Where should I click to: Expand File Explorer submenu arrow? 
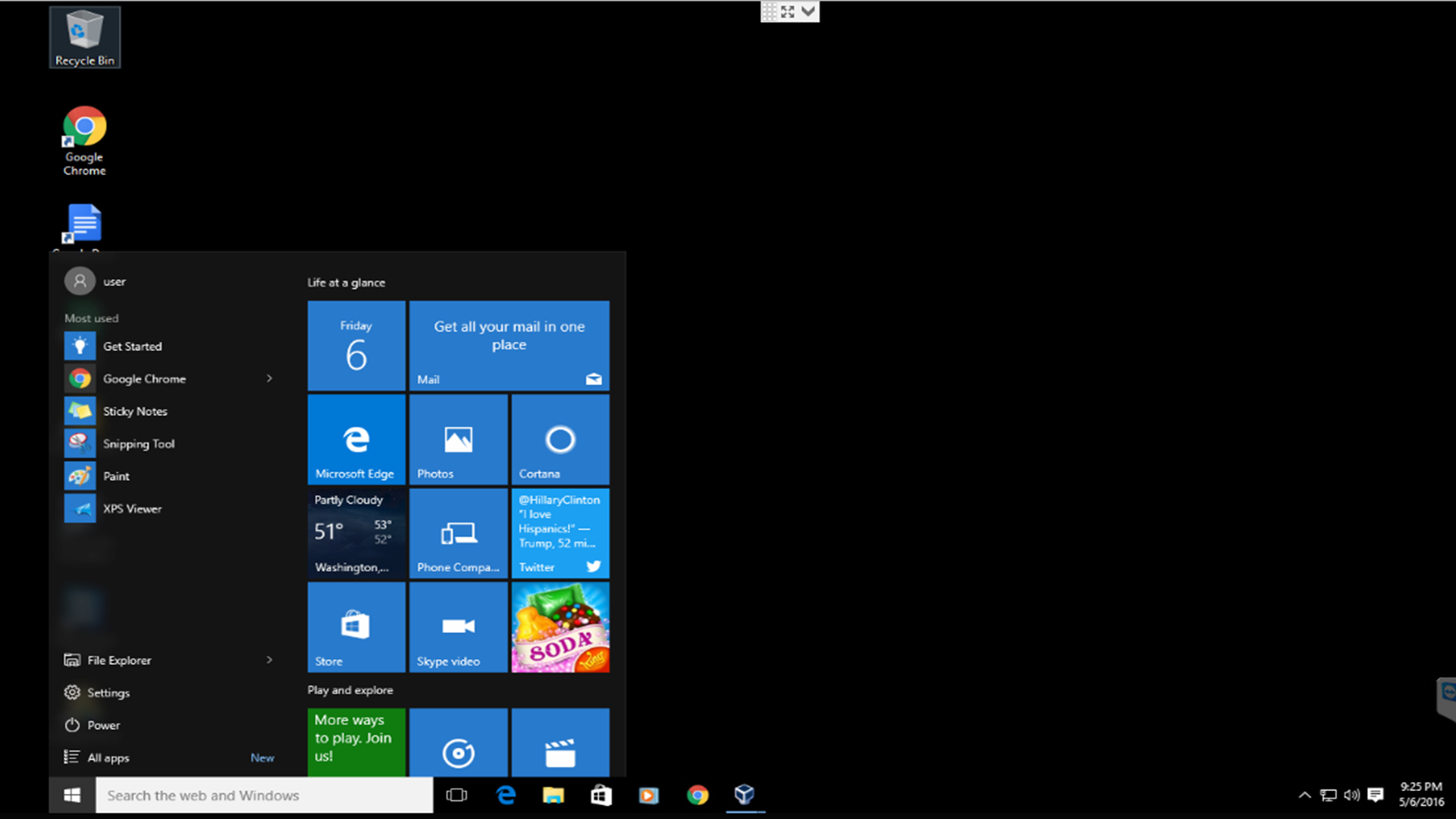click(269, 660)
